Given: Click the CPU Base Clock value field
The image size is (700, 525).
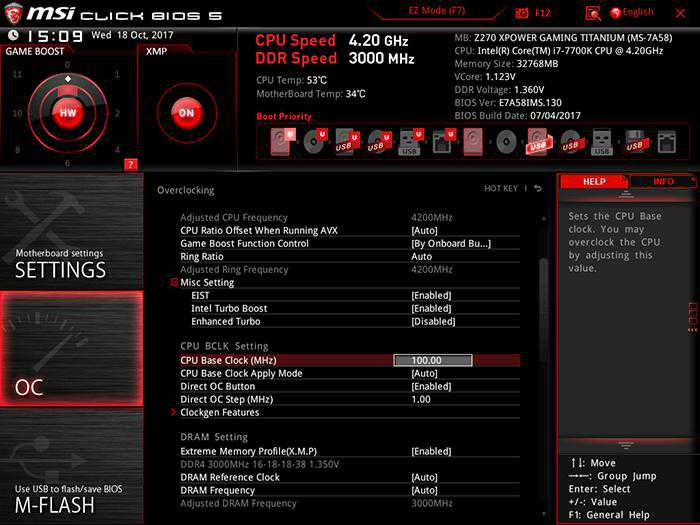Looking at the screenshot, I should click(432, 360).
